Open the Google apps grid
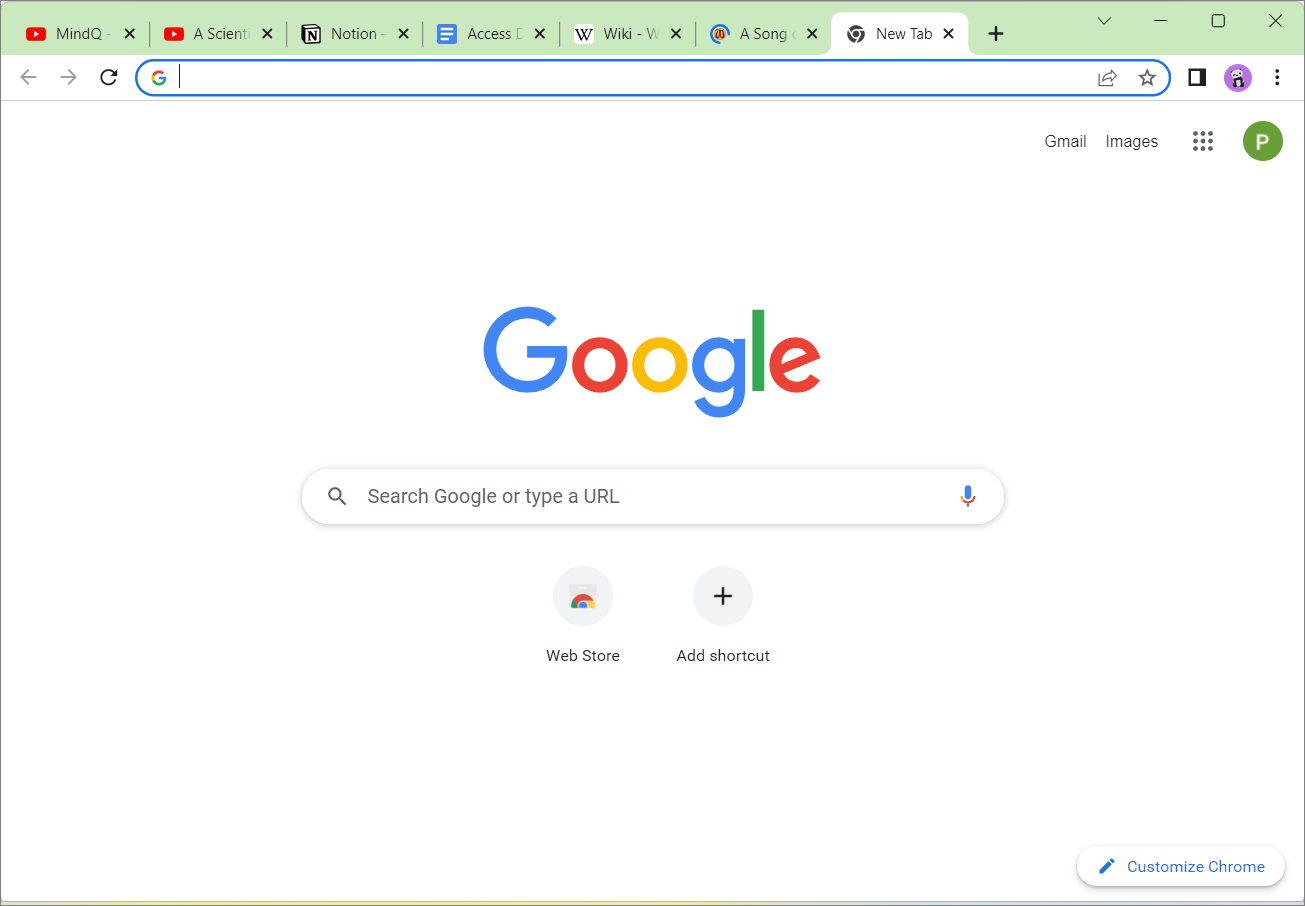Image resolution: width=1305 pixels, height=906 pixels. click(x=1203, y=141)
